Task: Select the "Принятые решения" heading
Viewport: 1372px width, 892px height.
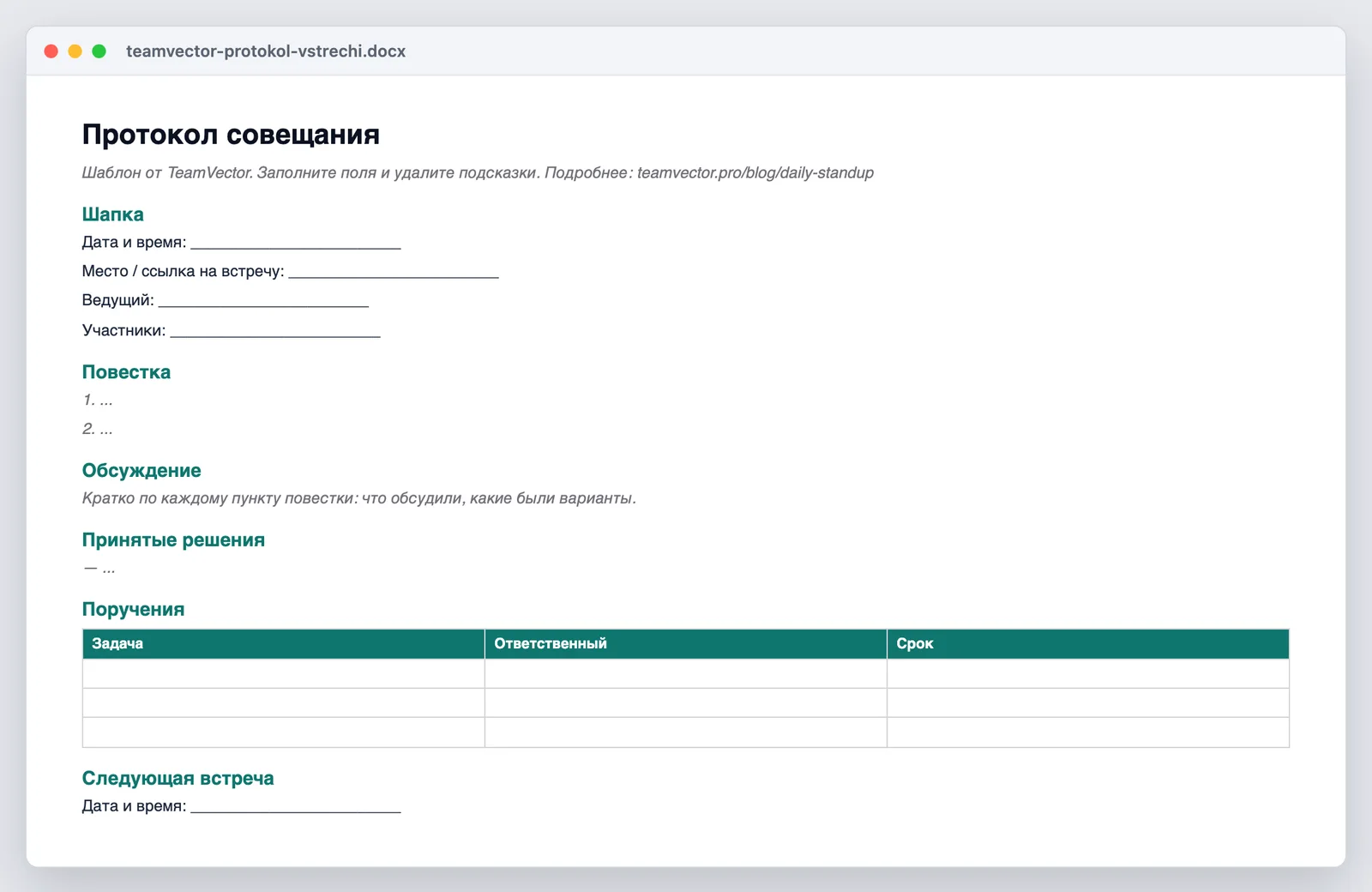Action: click(x=173, y=540)
